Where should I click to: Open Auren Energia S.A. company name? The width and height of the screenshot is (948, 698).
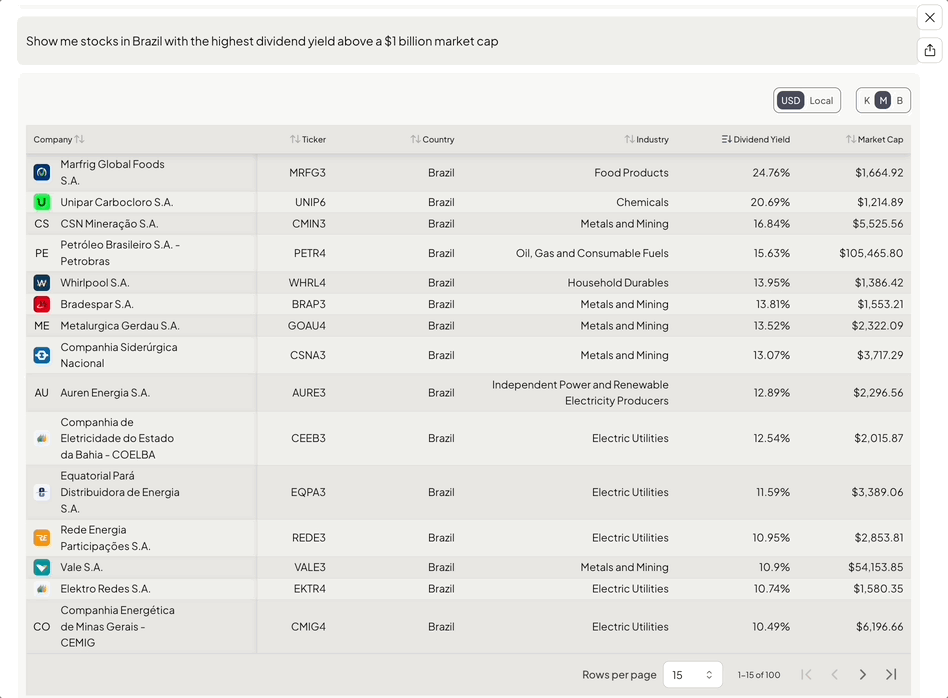pos(105,393)
